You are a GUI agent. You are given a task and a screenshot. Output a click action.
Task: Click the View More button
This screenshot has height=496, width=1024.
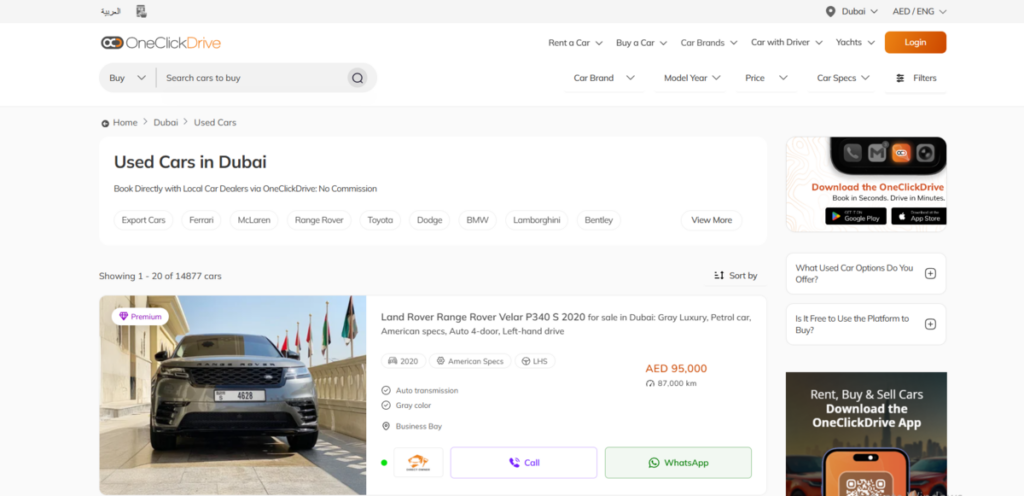(x=711, y=220)
